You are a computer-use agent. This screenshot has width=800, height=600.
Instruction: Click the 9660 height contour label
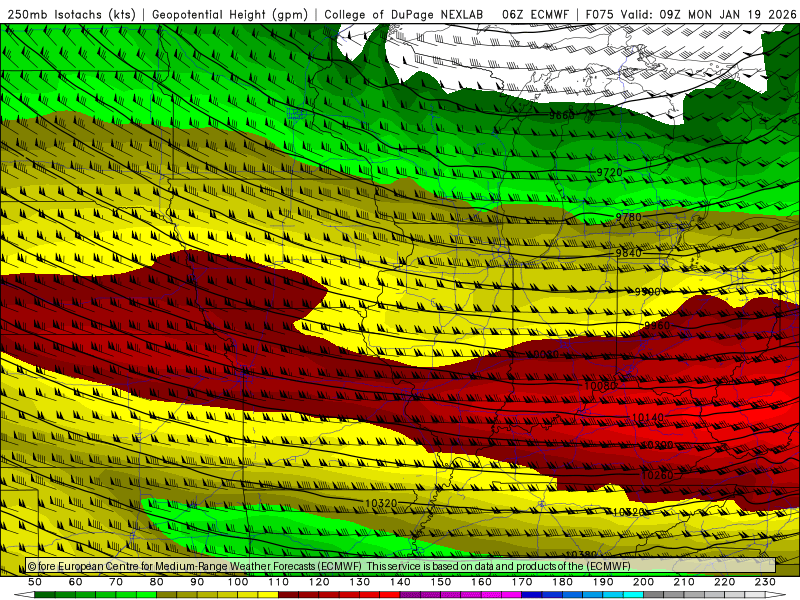(x=562, y=116)
